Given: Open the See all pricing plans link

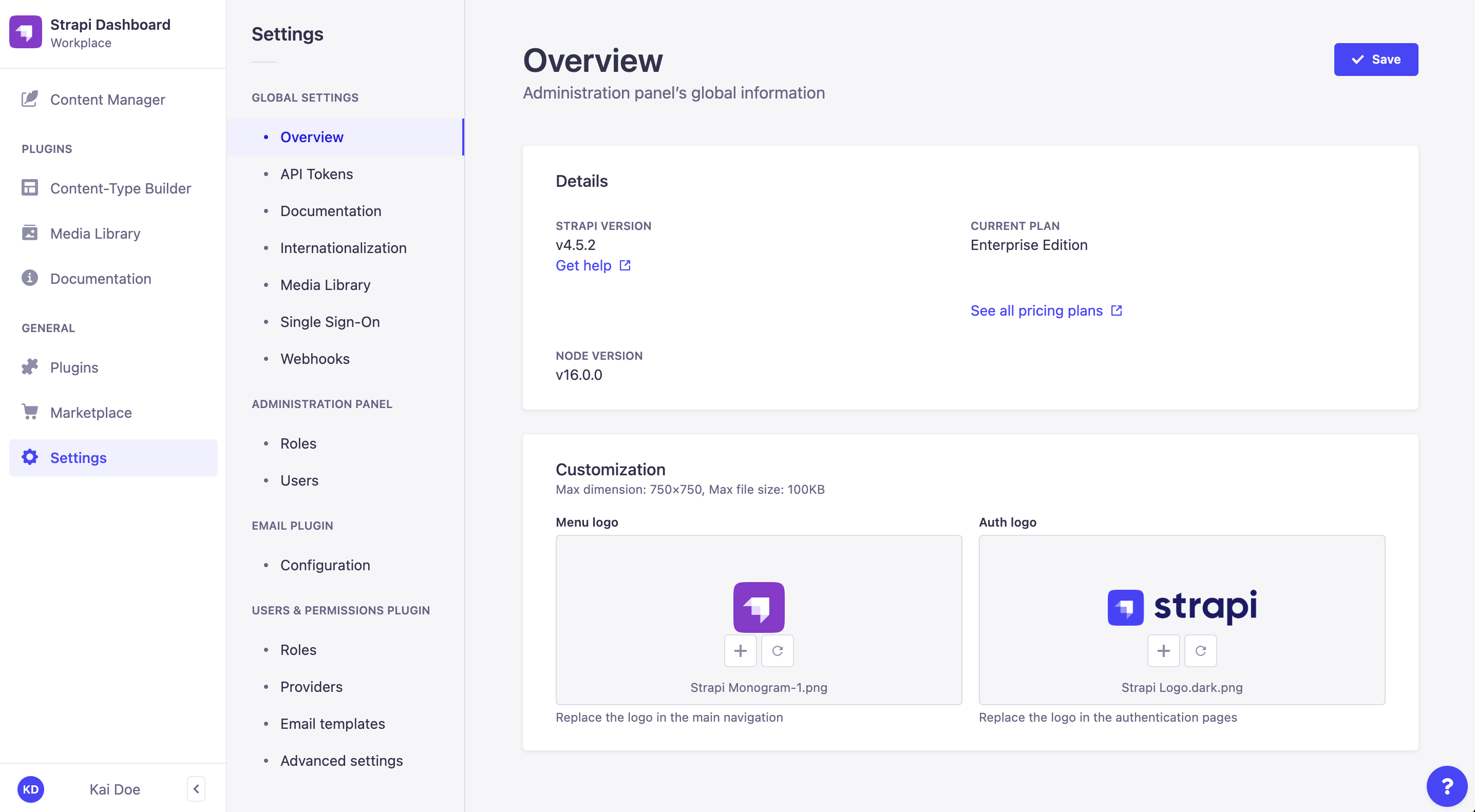Looking at the screenshot, I should [1036, 310].
